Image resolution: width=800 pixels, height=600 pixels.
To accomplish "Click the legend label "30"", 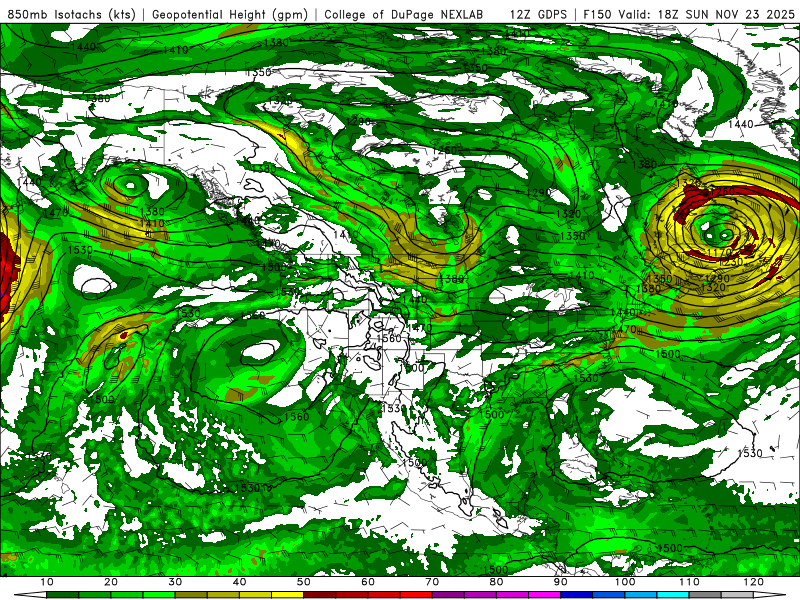I will click(x=175, y=582).
